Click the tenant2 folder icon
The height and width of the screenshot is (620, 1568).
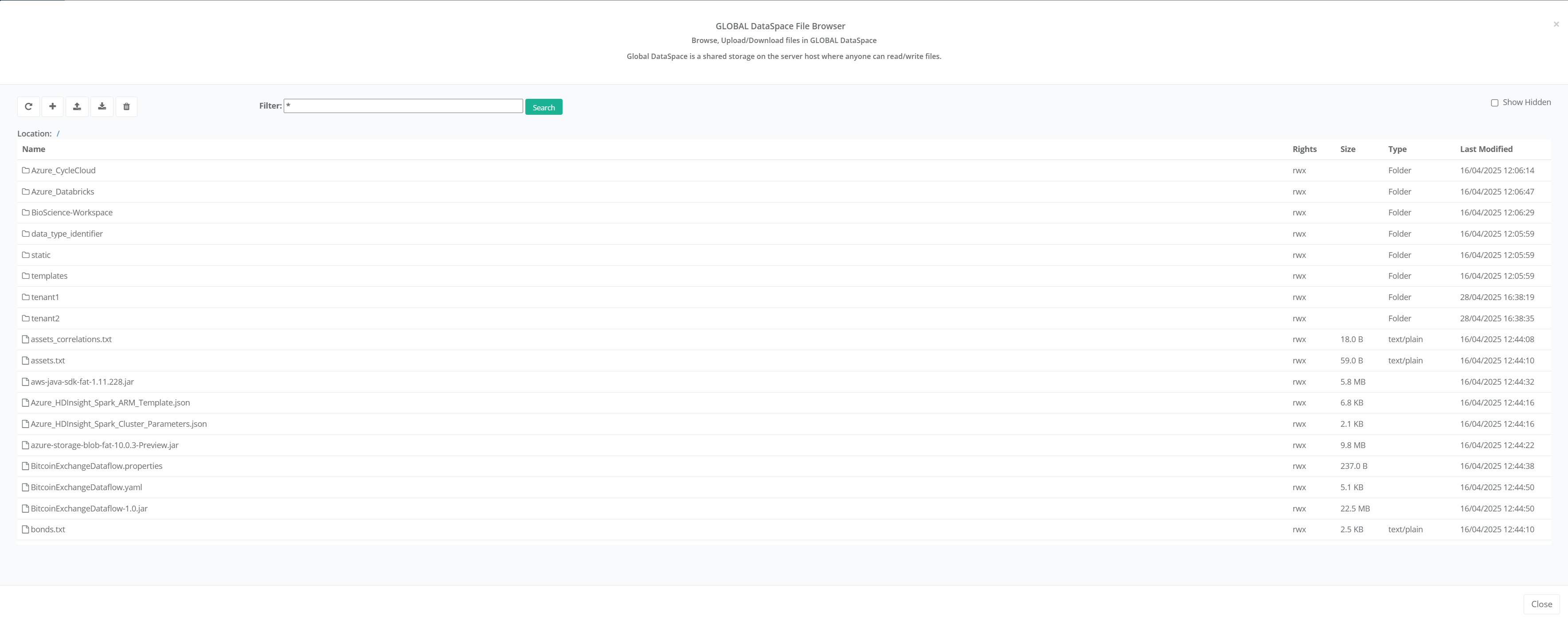coord(26,318)
